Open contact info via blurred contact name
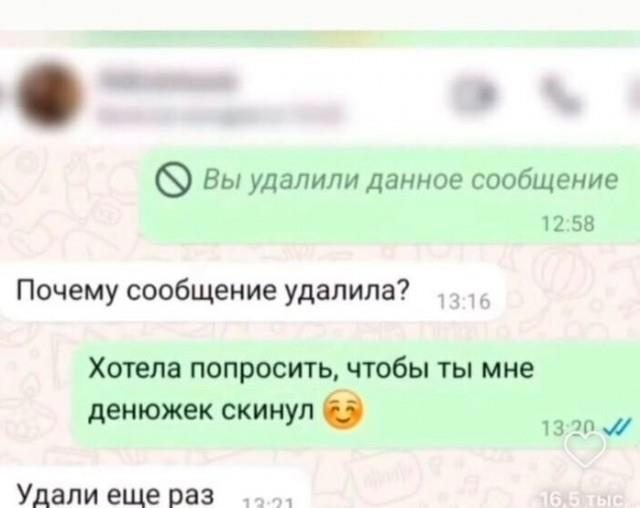 pos(167,79)
